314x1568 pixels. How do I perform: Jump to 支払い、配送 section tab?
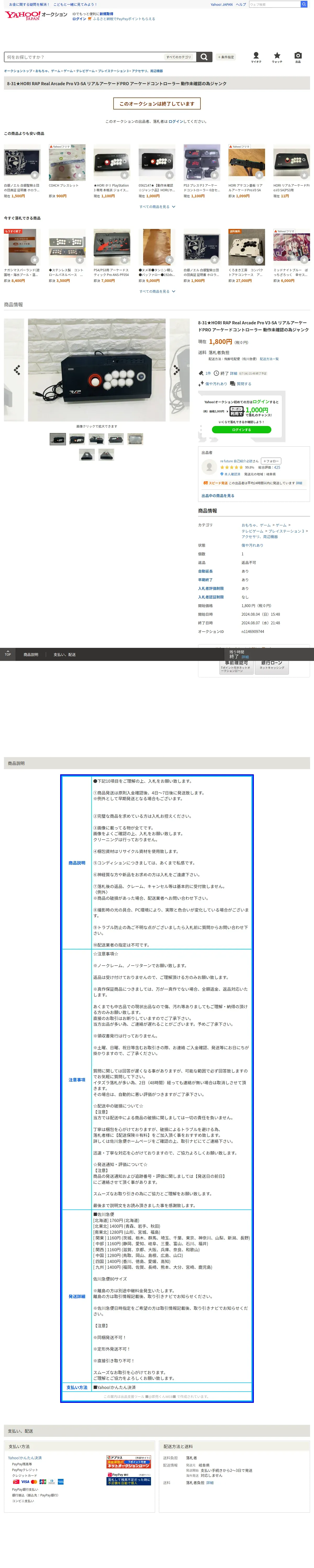(65, 654)
